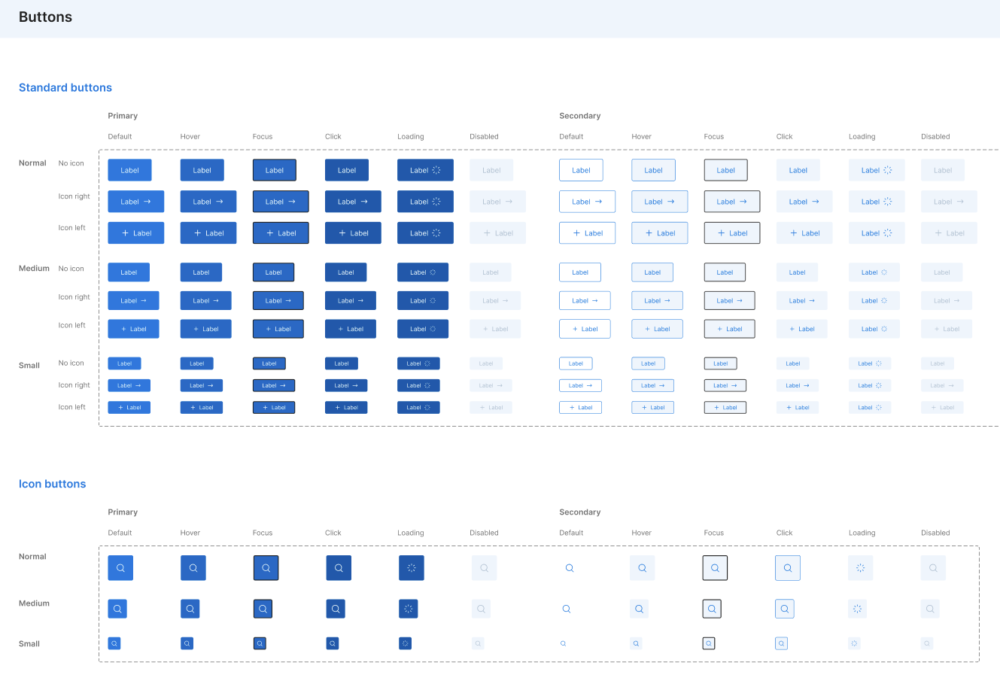Click the 'Standard buttons' section heading
The image size is (1000, 699).
[65, 87]
